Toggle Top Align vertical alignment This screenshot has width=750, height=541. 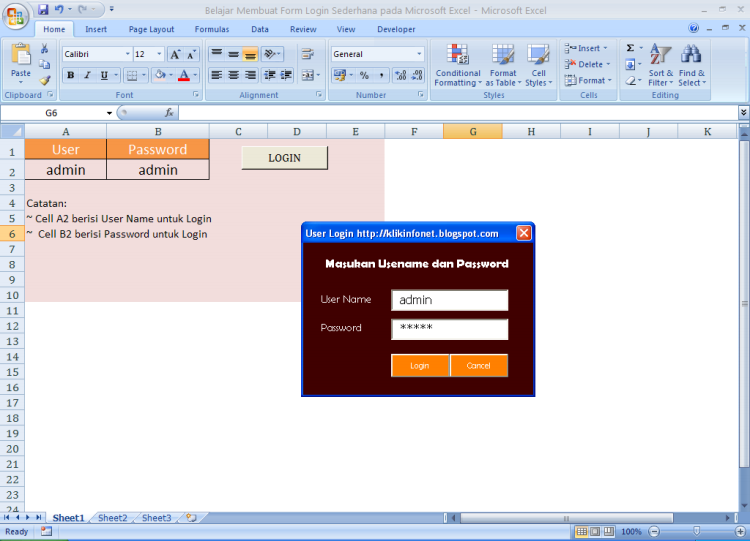pos(217,54)
